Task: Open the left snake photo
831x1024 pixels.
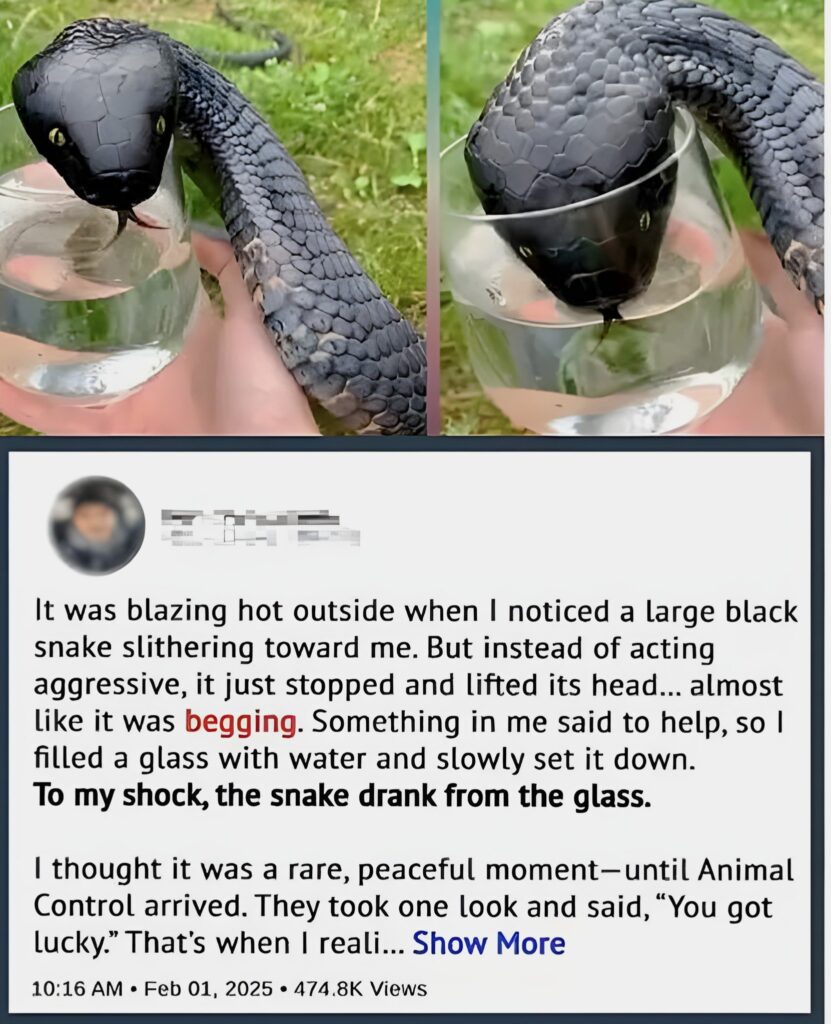Action: [x=213, y=217]
